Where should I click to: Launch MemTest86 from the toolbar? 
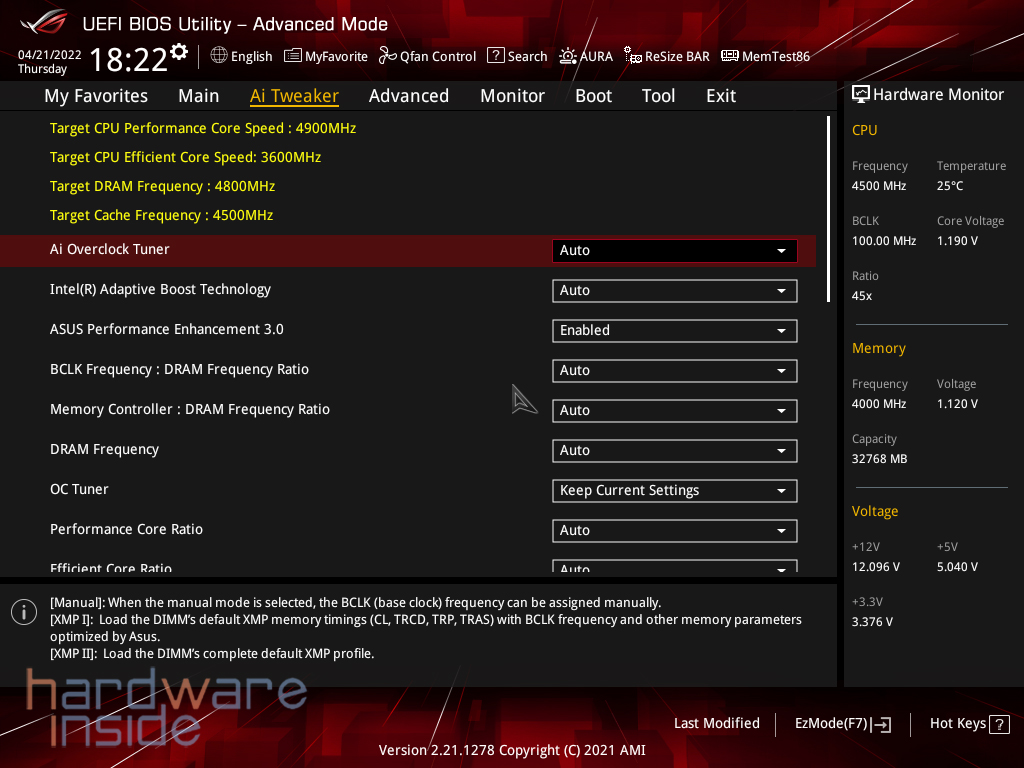tap(765, 56)
